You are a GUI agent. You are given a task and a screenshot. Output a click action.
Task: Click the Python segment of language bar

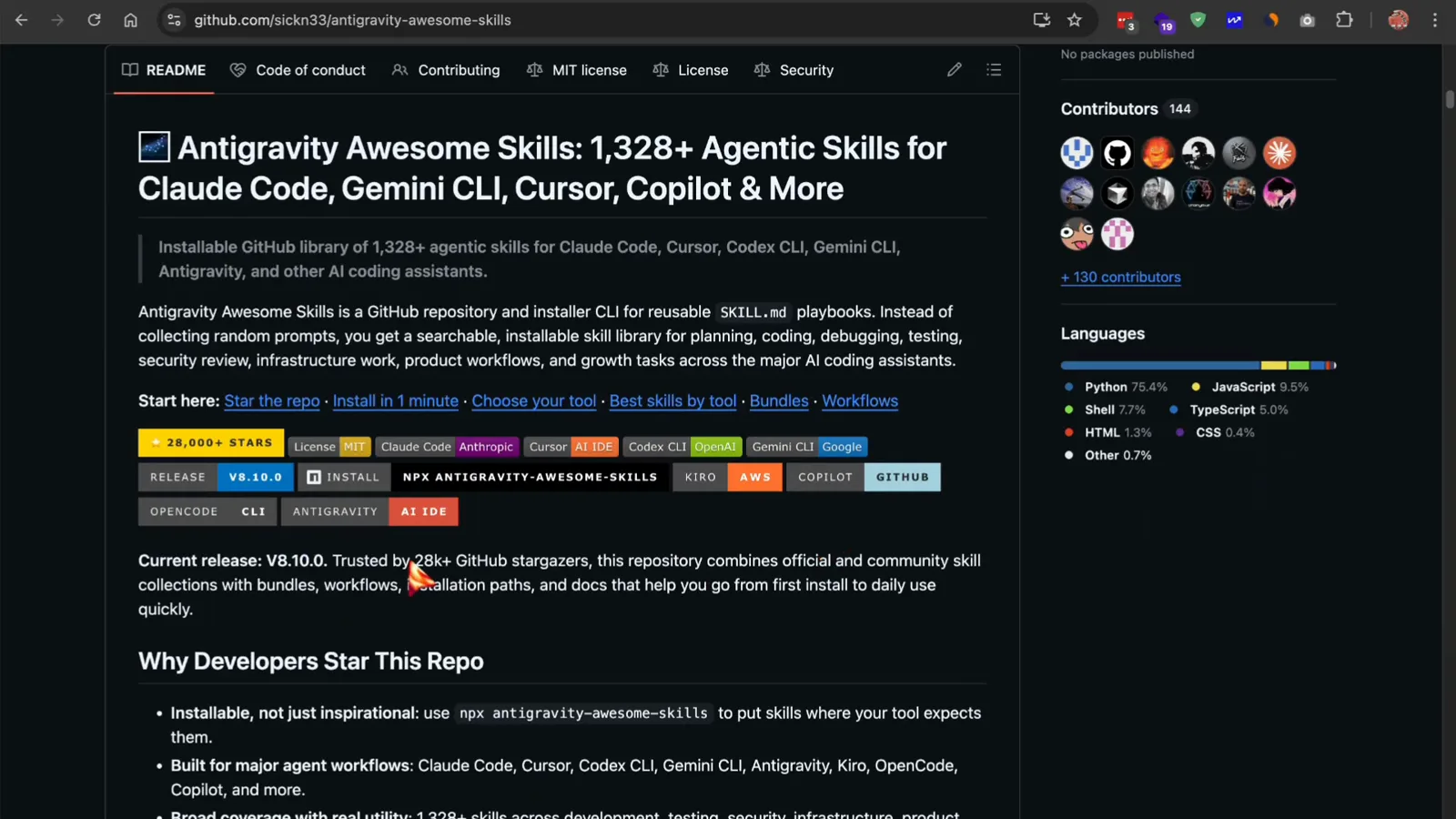click(x=1160, y=365)
